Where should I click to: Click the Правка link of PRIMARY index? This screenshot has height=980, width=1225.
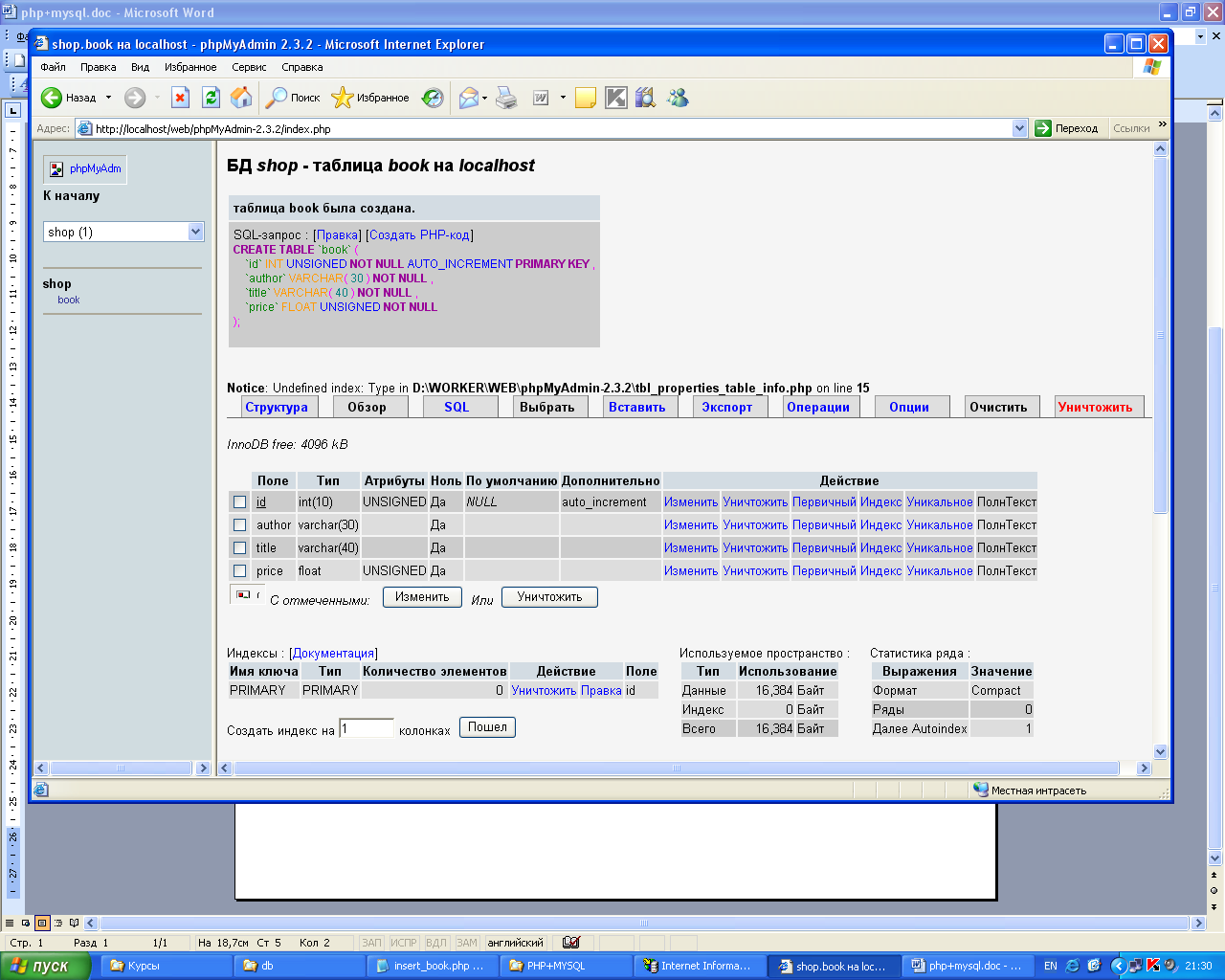[601, 690]
